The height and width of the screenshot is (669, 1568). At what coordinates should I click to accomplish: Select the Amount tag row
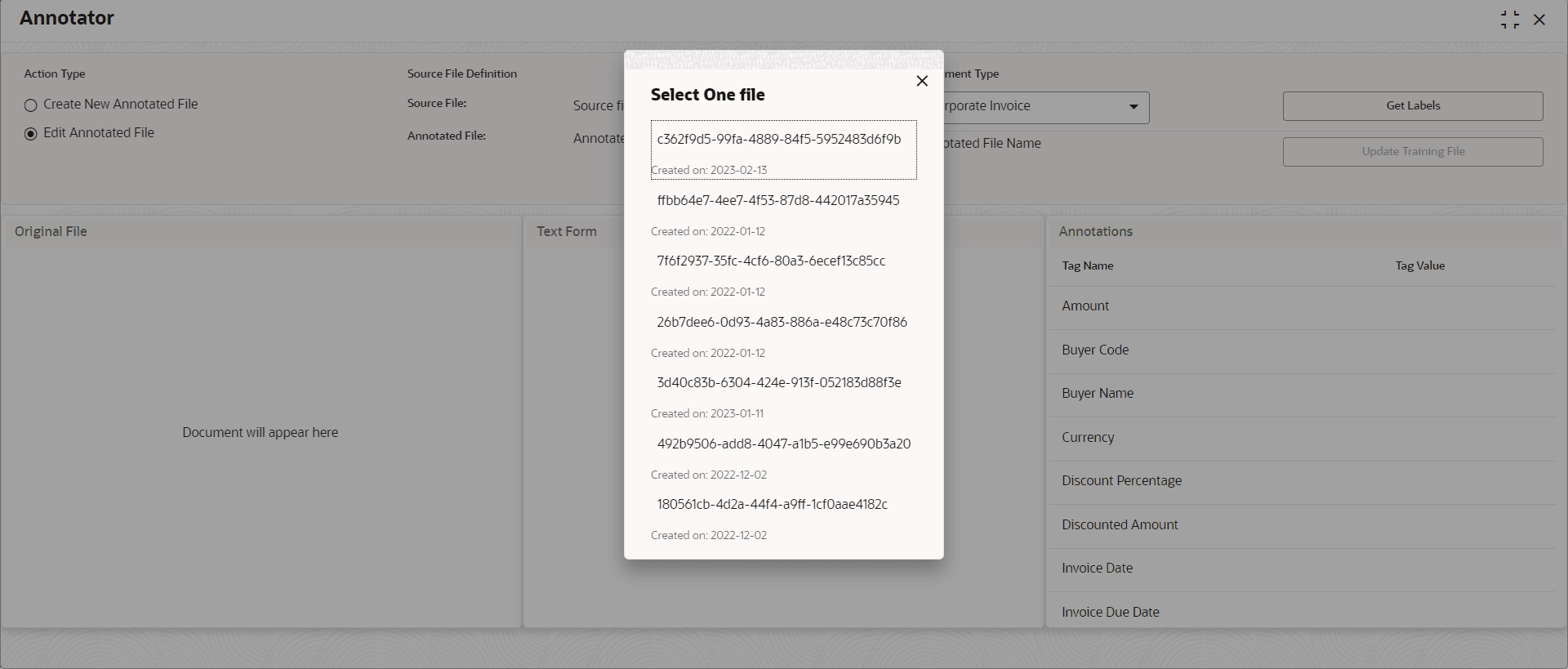click(x=1301, y=307)
